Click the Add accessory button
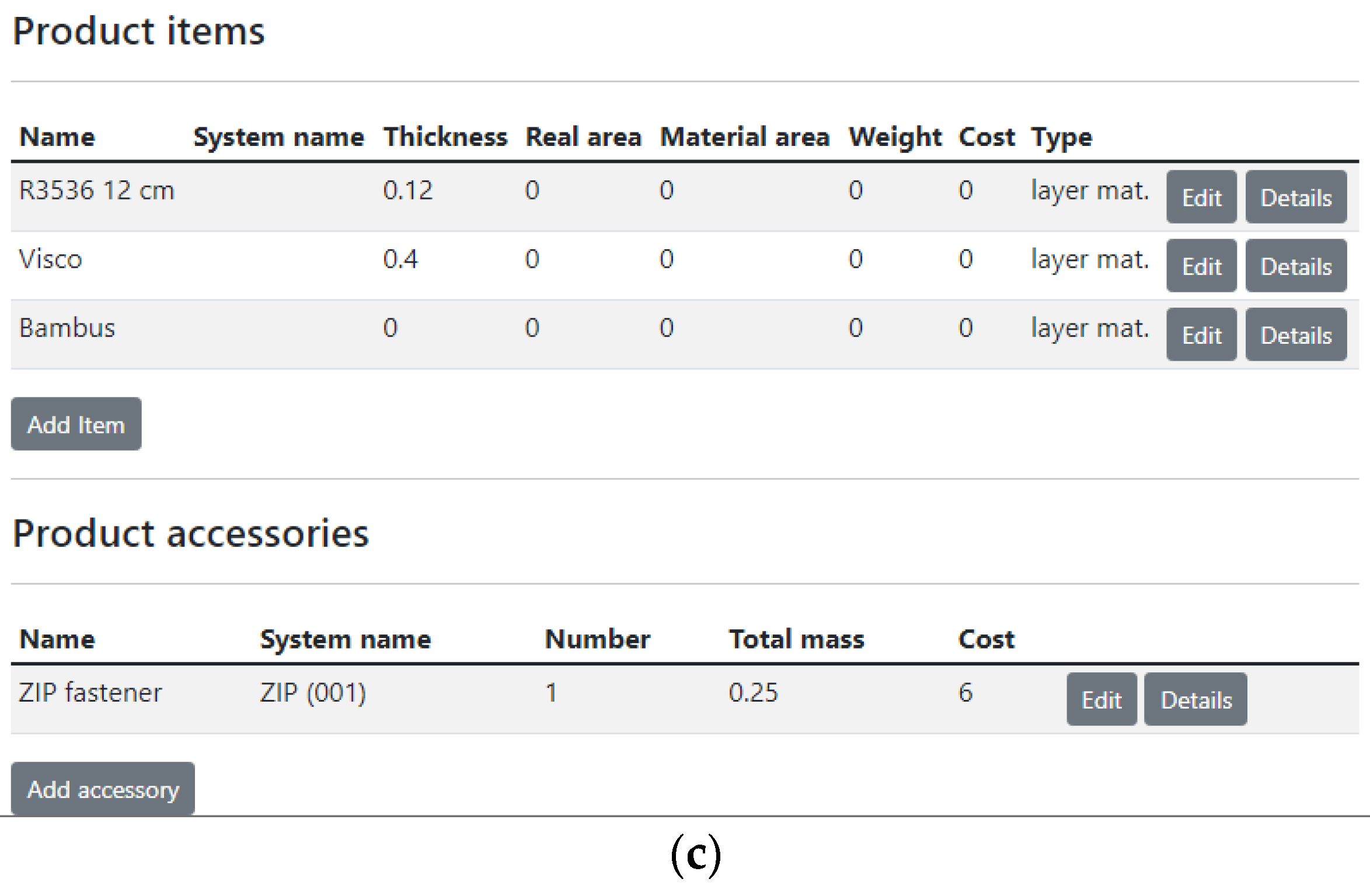Viewport: 1370px width, 896px height. pyautogui.click(x=103, y=789)
